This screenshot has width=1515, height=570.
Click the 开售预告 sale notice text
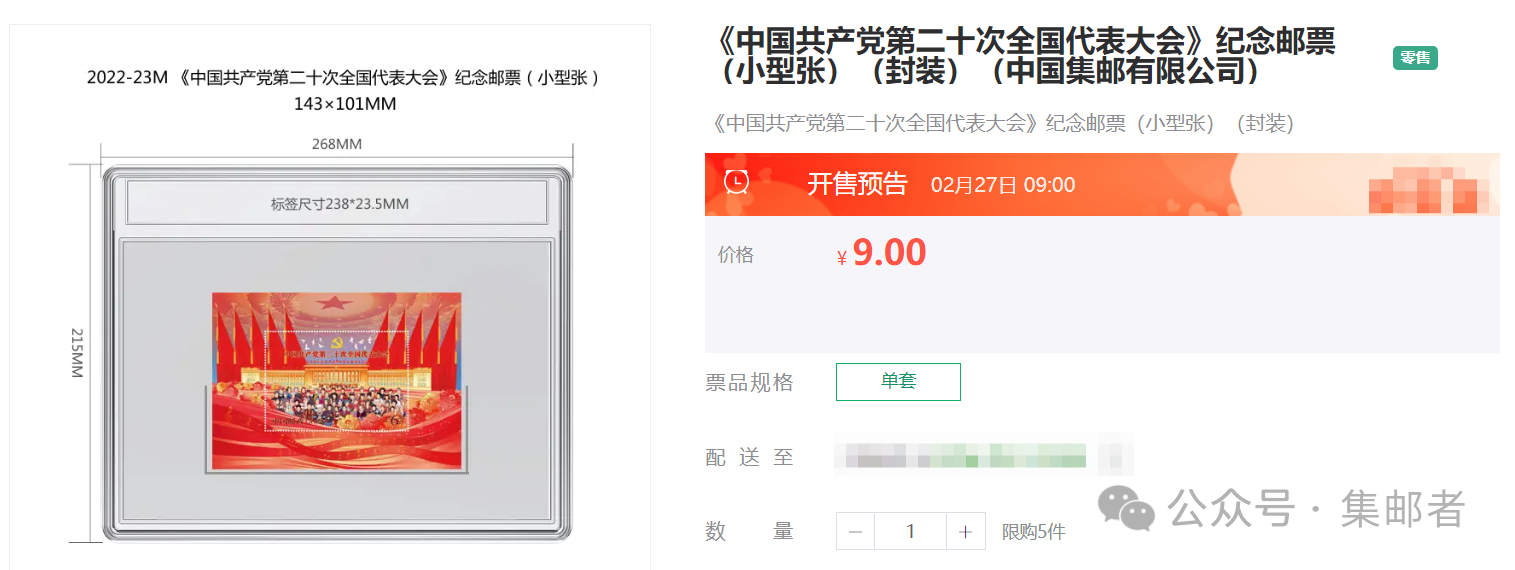(x=857, y=184)
